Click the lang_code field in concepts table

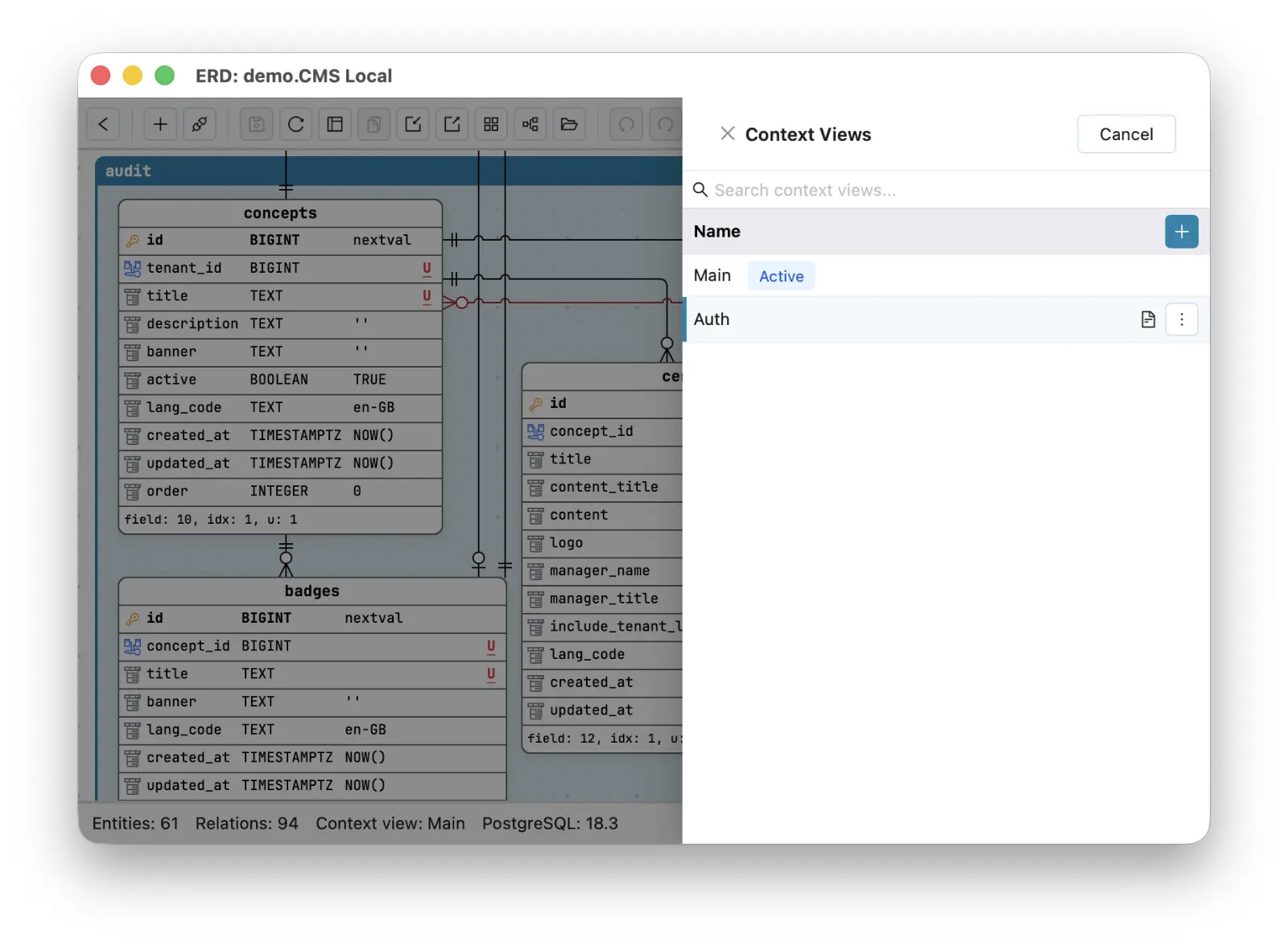280,407
